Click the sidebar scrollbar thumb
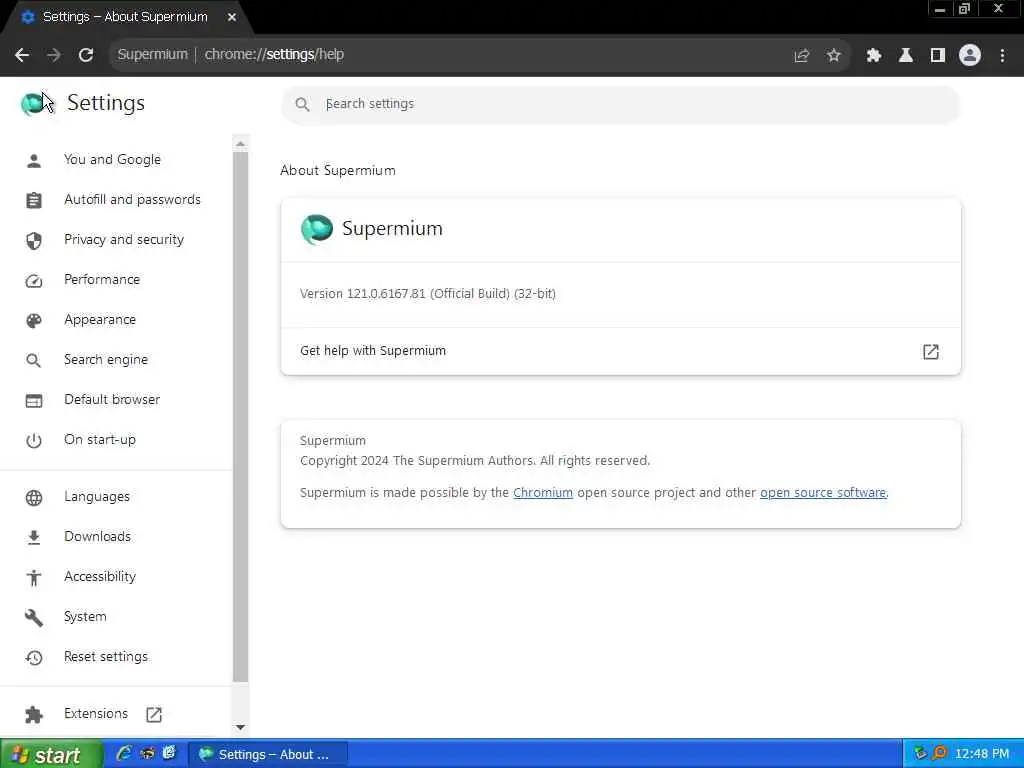Image resolution: width=1024 pixels, height=768 pixels. click(240, 417)
